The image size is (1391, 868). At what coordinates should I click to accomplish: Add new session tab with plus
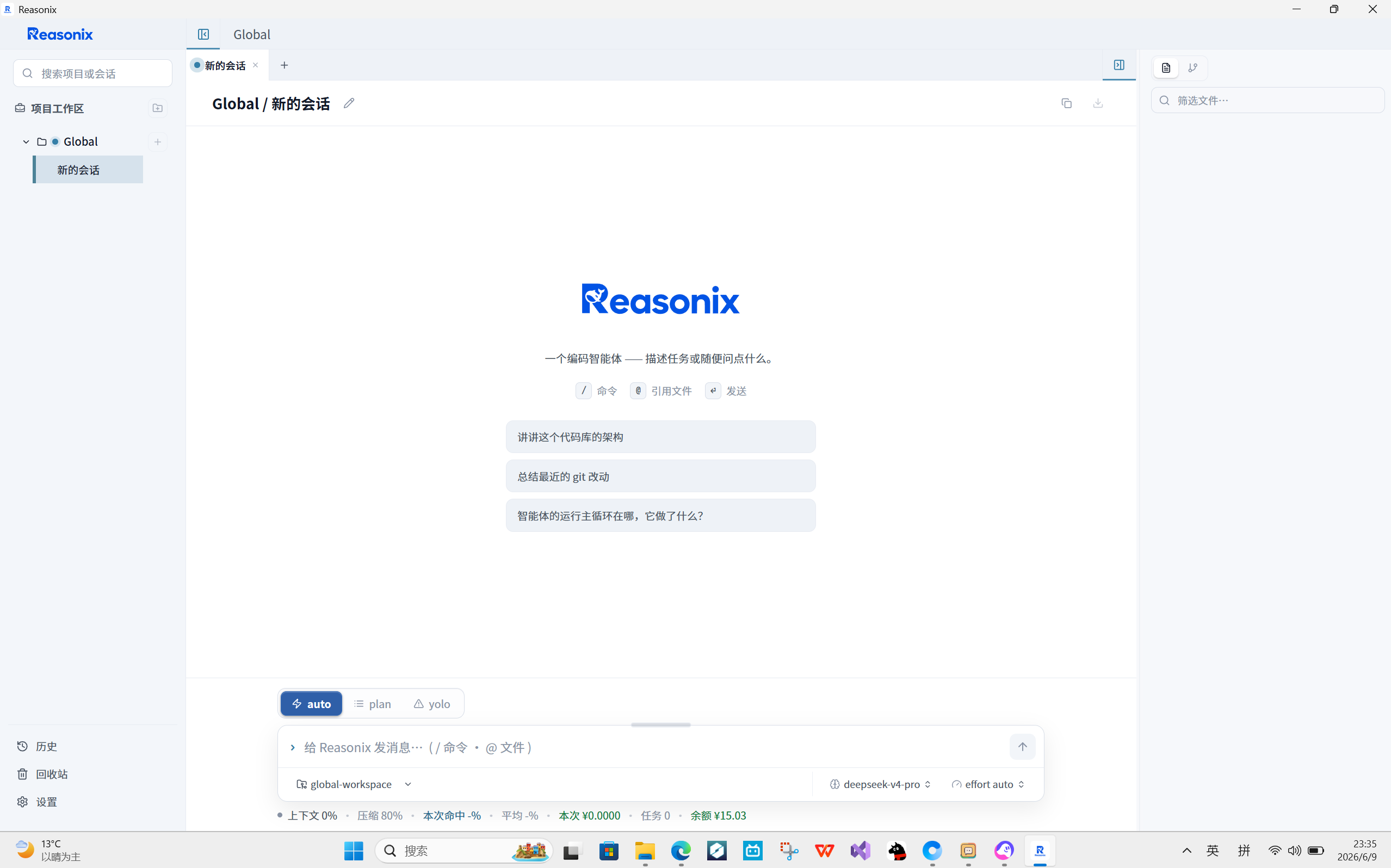click(284, 65)
